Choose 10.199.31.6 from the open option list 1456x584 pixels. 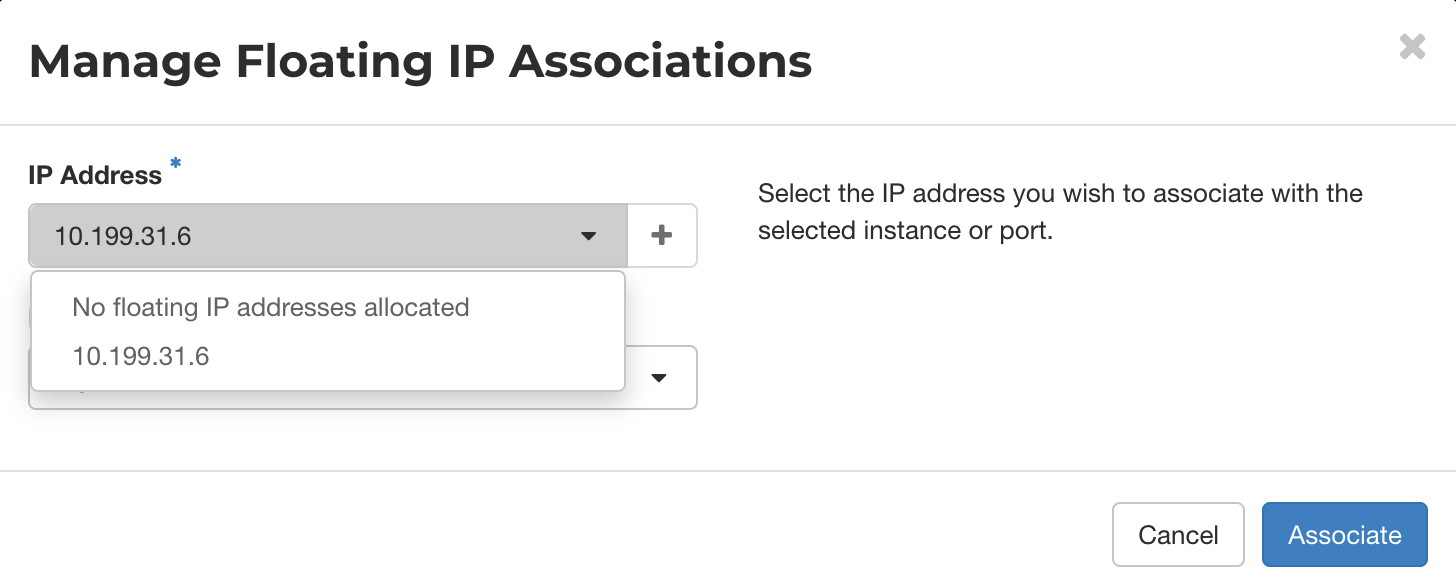[x=141, y=357]
